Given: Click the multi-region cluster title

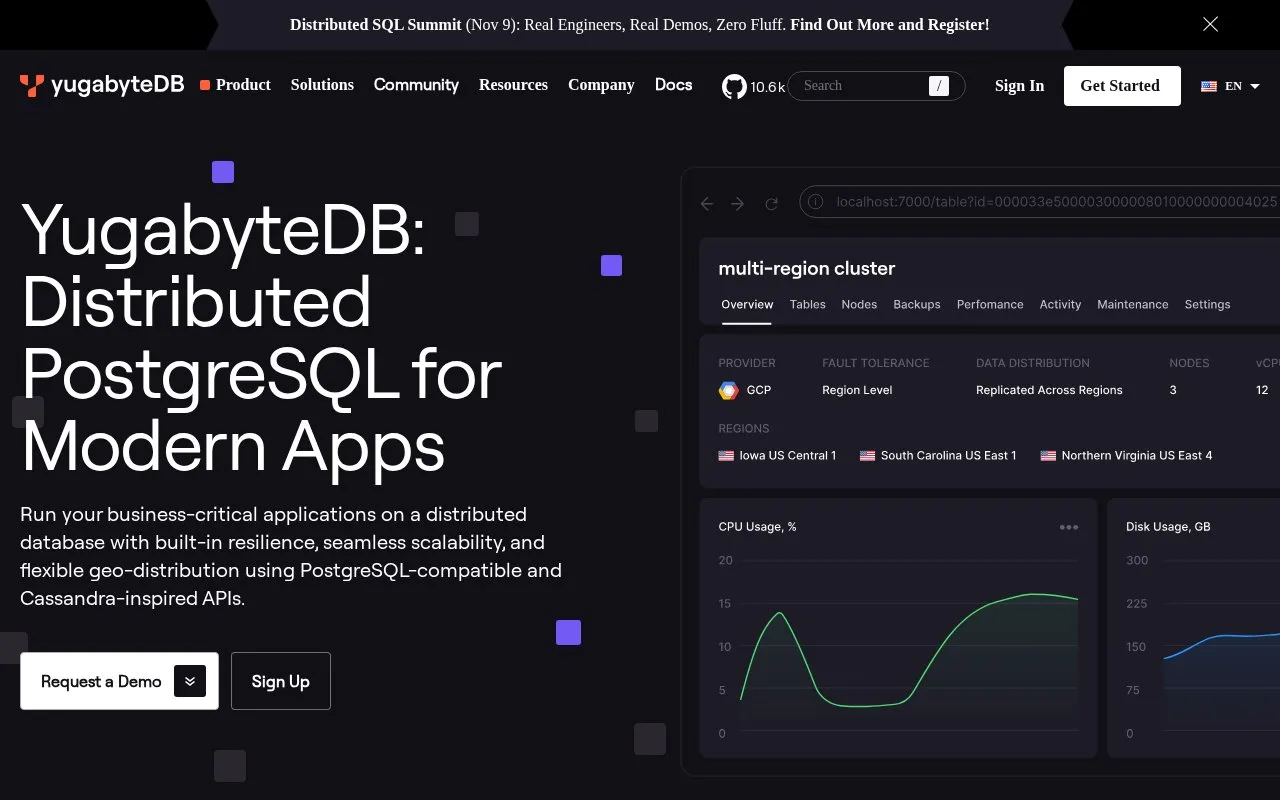Looking at the screenshot, I should (x=806, y=268).
